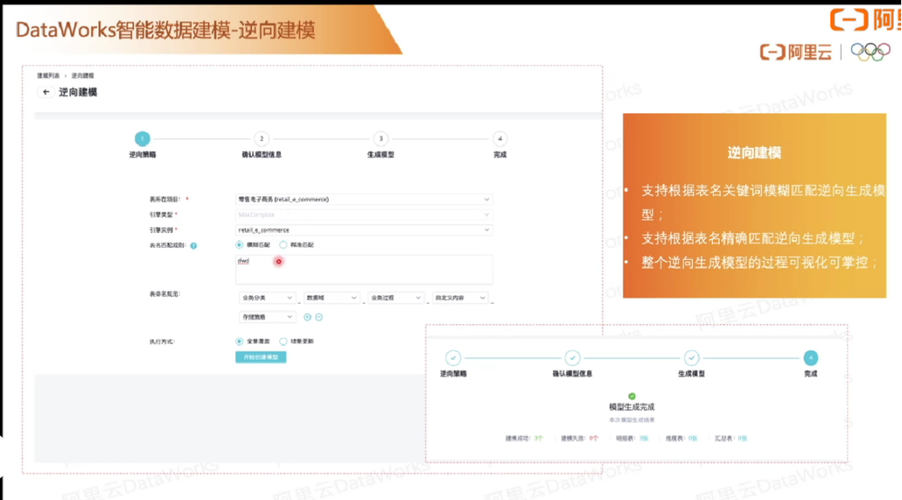The image size is (902, 500).
Task: Open the 自定义内容 naming dropdown
Action: coord(460,297)
